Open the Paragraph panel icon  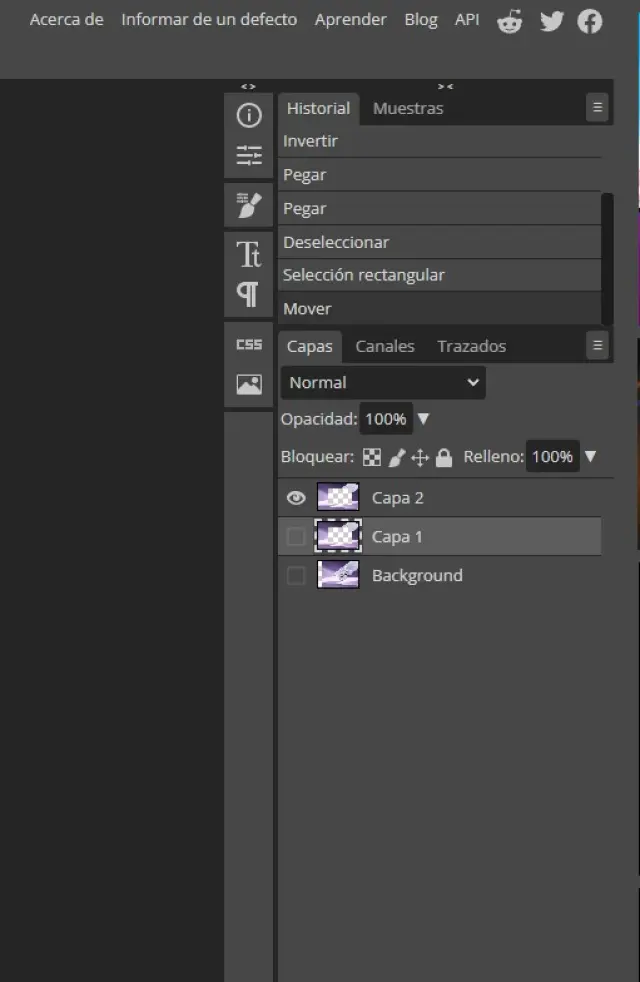[249, 294]
